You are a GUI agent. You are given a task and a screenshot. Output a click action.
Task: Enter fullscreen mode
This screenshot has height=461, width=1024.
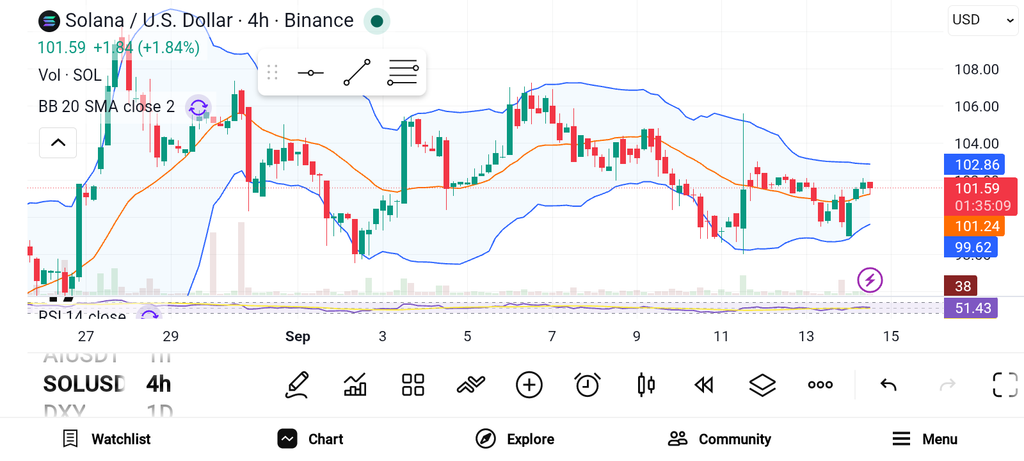click(x=1005, y=385)
